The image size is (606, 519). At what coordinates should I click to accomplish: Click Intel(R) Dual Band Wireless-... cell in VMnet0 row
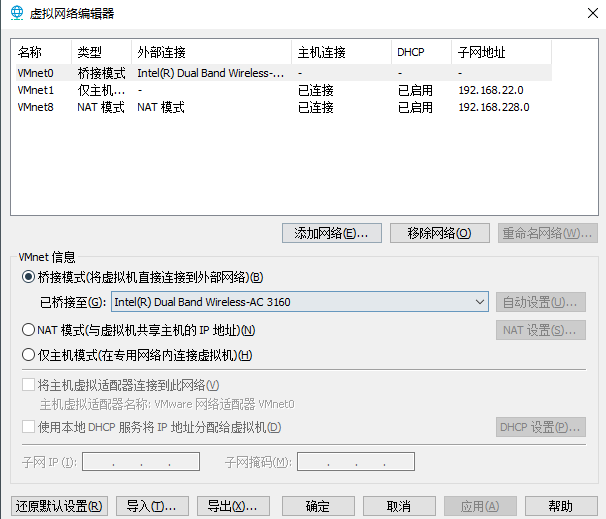pos(211,73)
